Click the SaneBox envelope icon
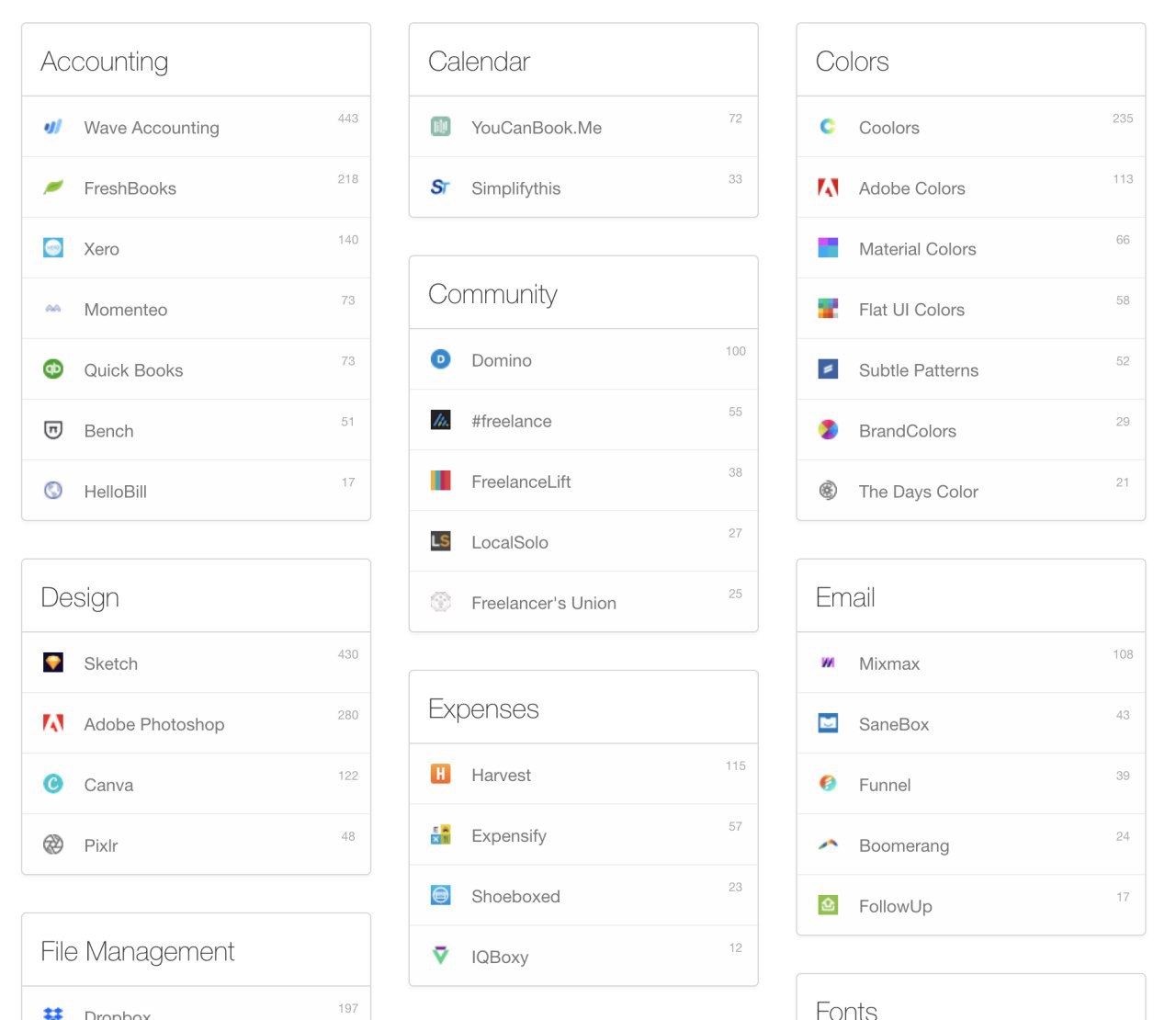The height and width of the screenshot is (1020, 1176). click(x=828, y=723)
